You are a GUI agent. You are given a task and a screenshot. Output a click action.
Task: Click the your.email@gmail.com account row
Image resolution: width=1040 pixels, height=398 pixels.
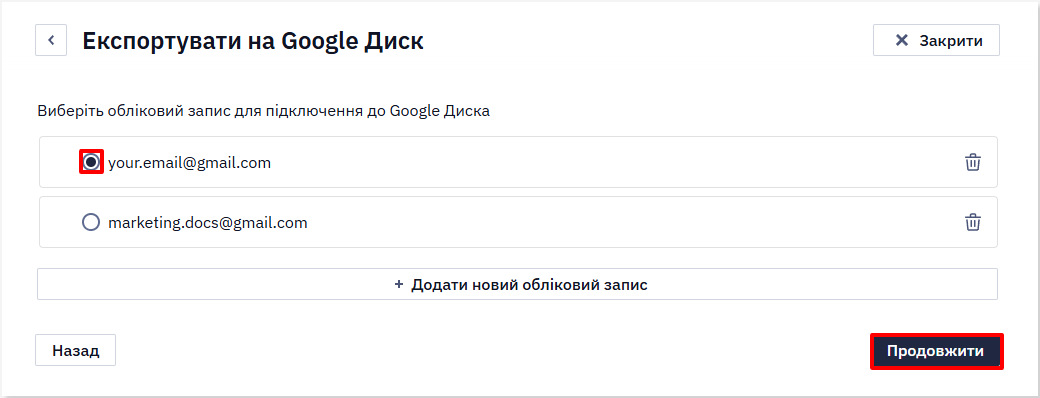[x=518, y=163]
